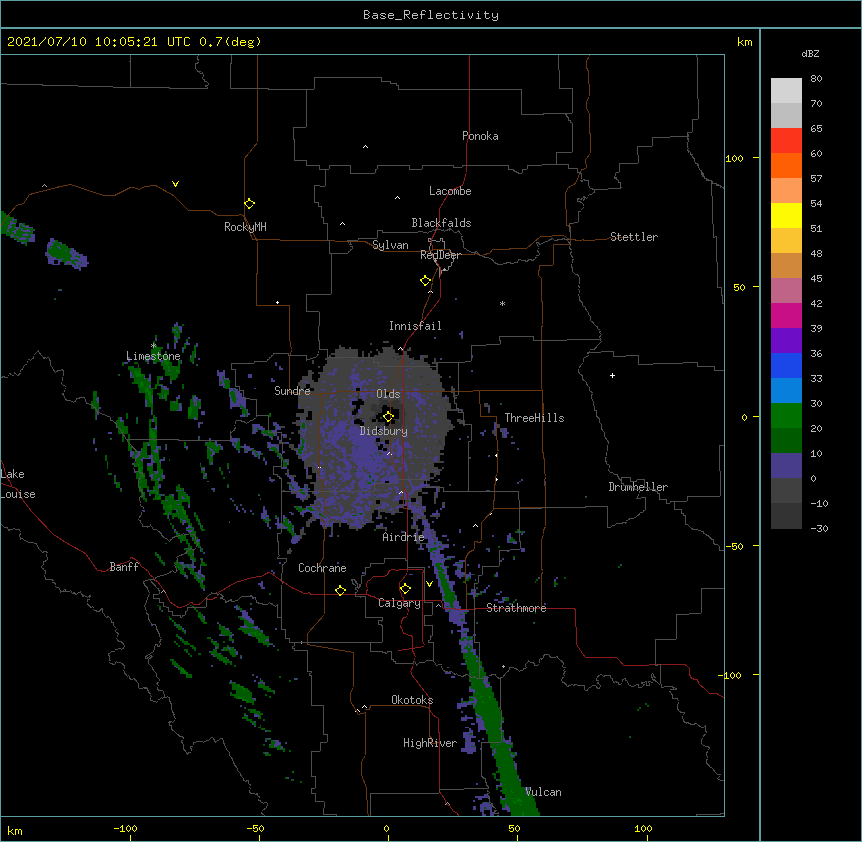Click the Ponoka city label
Image resolution: width=862 pixels, height=842 pixels.
click(480, 136)
